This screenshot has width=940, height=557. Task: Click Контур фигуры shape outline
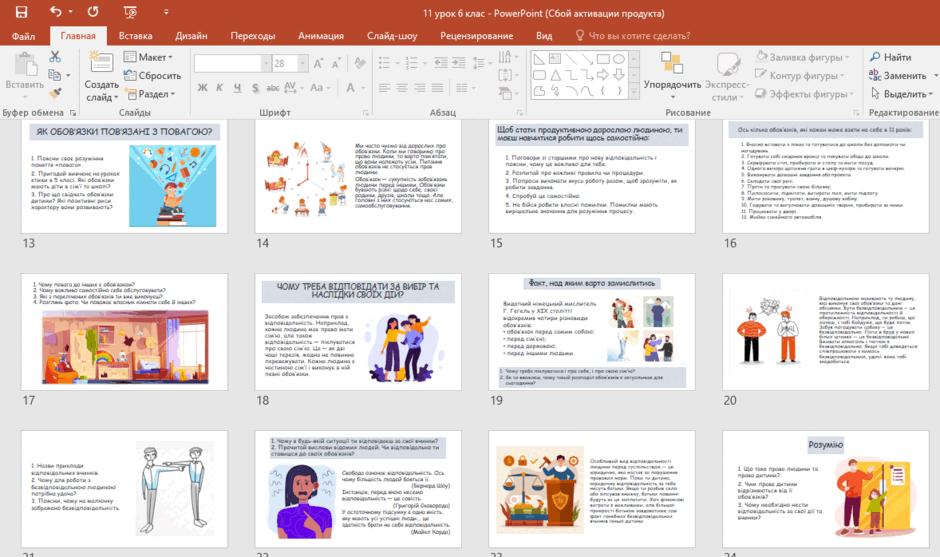coord(800,76)
